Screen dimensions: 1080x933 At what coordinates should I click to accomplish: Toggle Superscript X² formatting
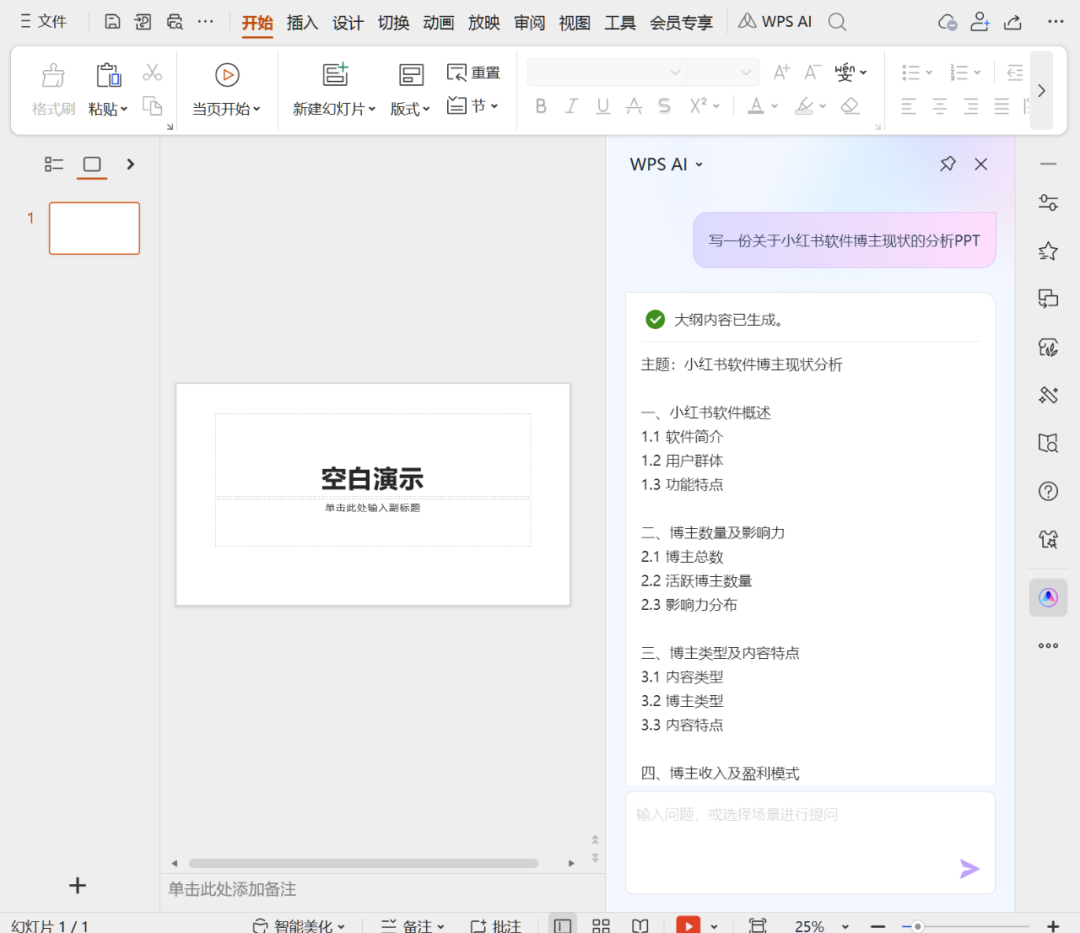[x=698, y=106]
